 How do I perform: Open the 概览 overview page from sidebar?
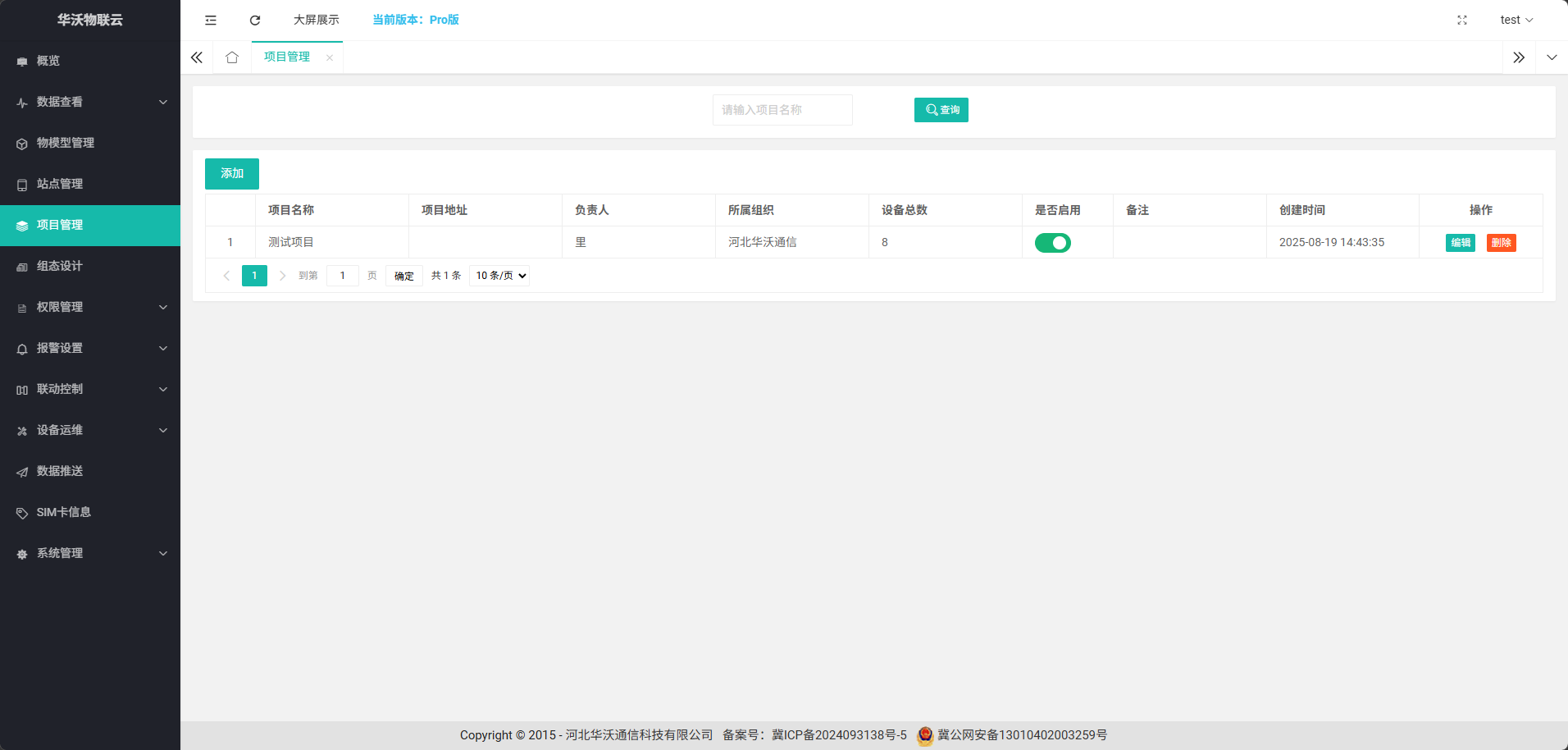click(x=48, y=61)
